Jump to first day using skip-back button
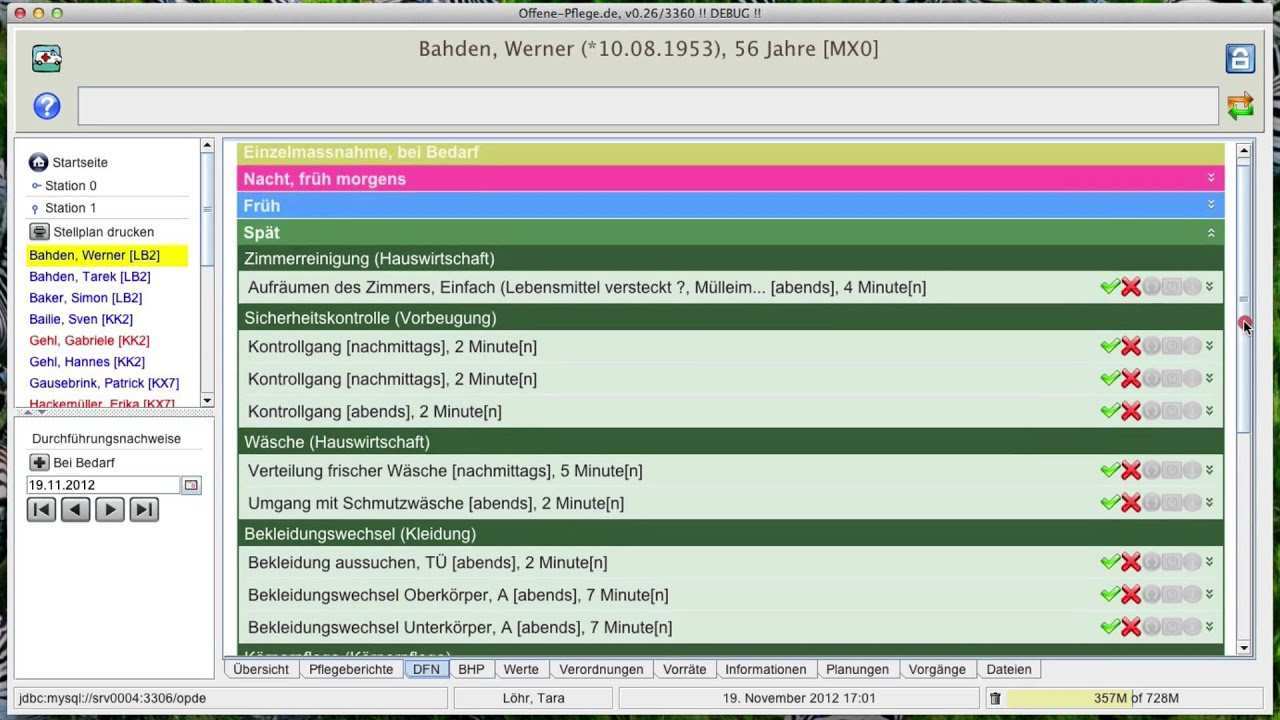1280x720 pixels. point(41,509)
